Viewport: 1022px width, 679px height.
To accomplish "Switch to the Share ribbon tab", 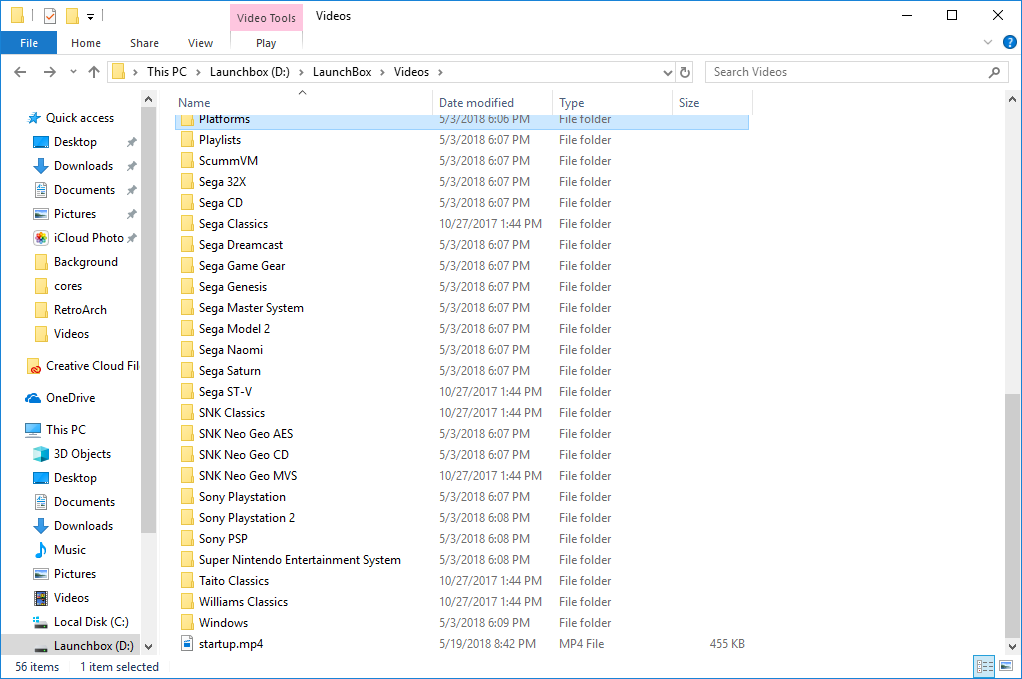I will (x=144, y=43).
